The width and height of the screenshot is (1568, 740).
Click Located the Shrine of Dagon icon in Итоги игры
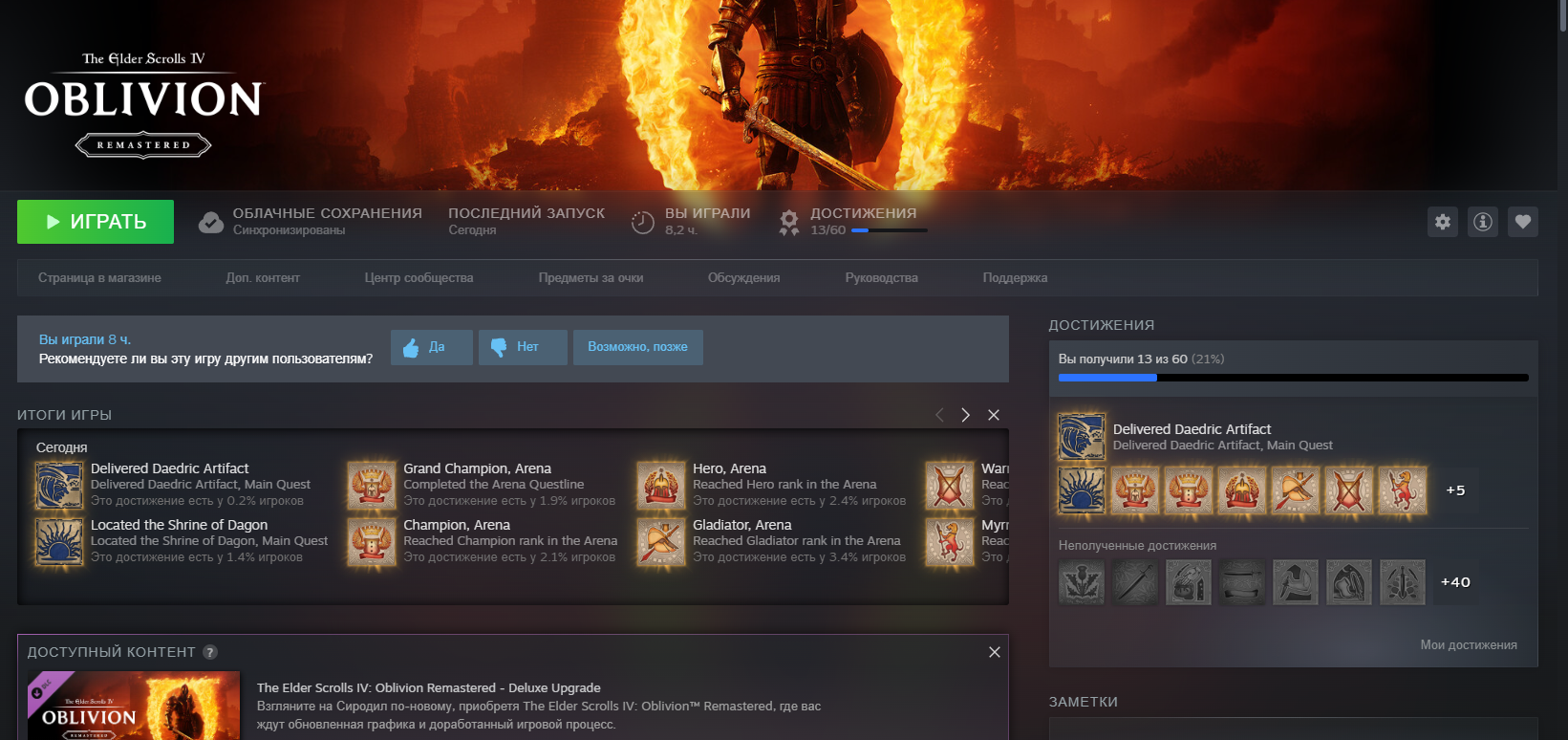pyautogui.click(x=59, y=541)
